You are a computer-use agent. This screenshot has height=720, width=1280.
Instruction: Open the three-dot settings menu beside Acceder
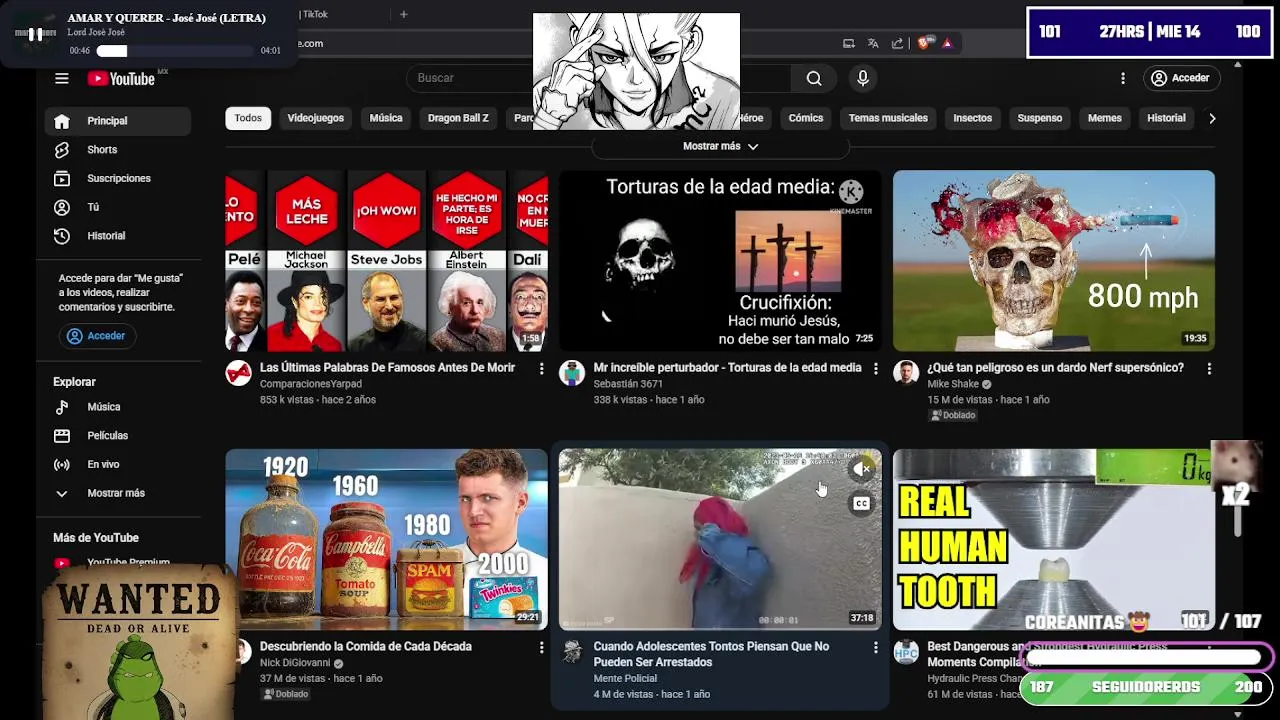pos(1123,78)
